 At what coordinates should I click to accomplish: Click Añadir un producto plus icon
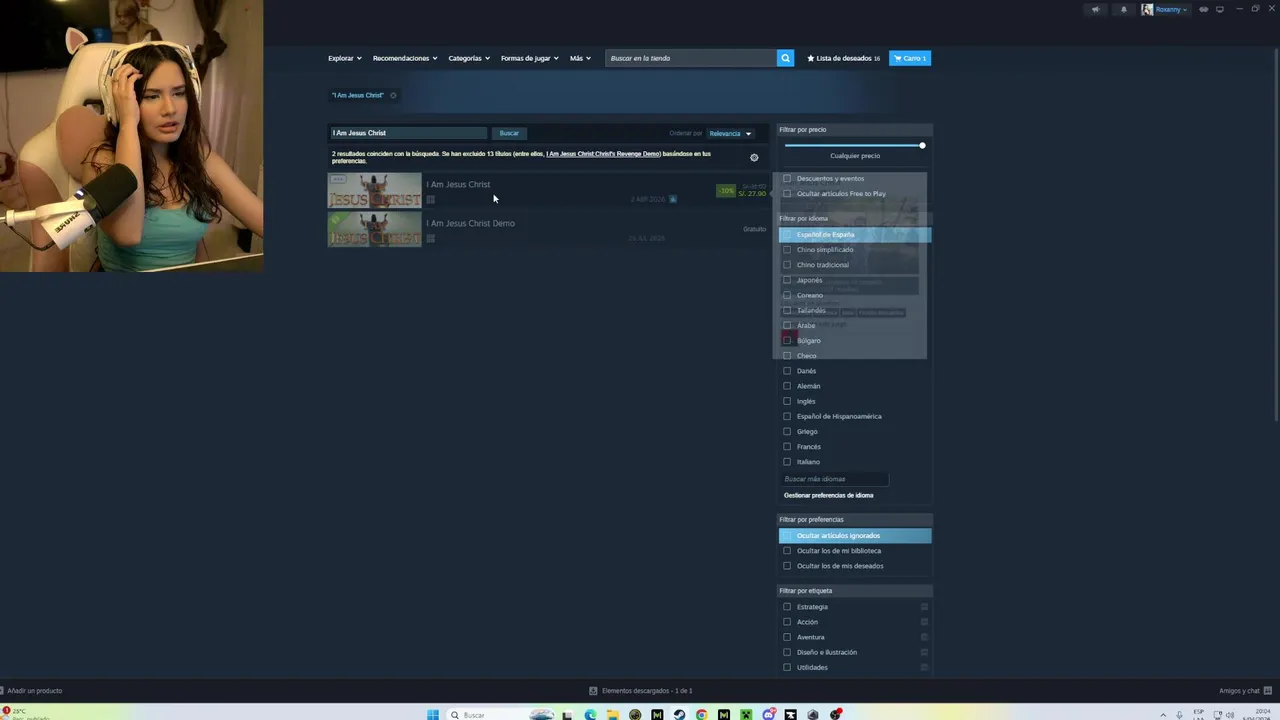3,690
